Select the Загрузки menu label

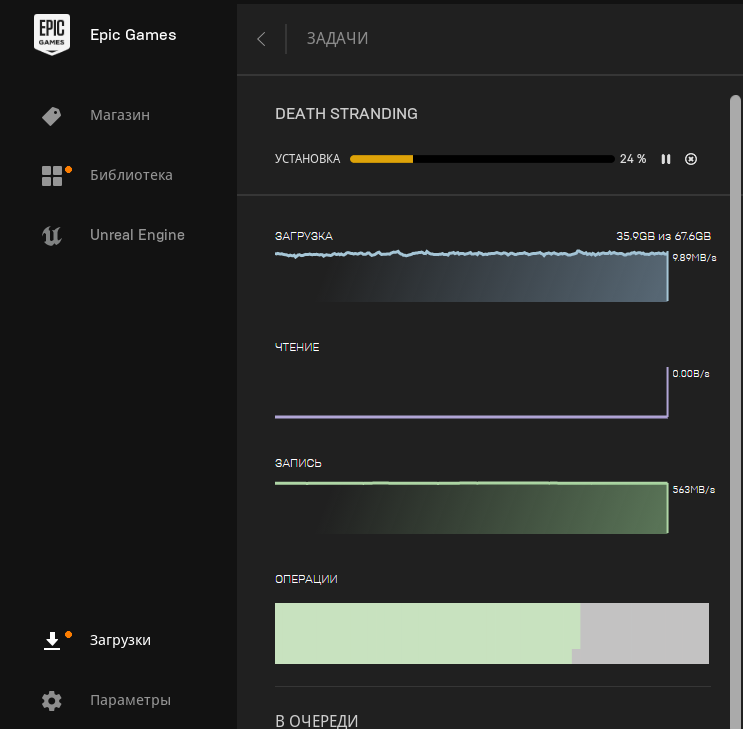click(x=120, y=640)
